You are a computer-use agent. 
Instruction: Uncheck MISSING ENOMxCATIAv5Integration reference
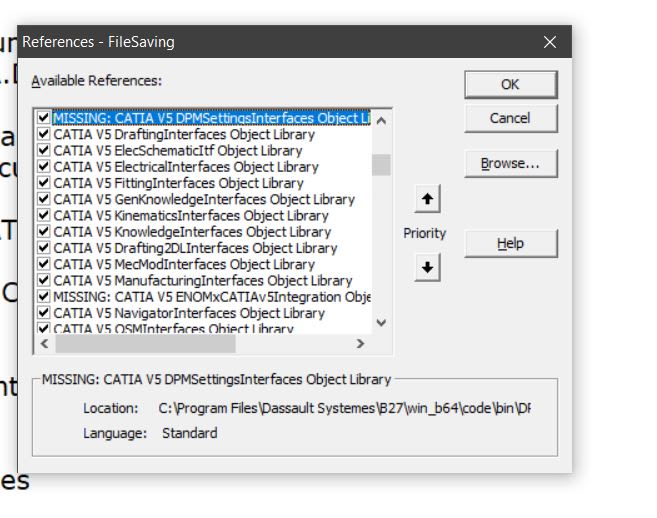coord(44,297)
